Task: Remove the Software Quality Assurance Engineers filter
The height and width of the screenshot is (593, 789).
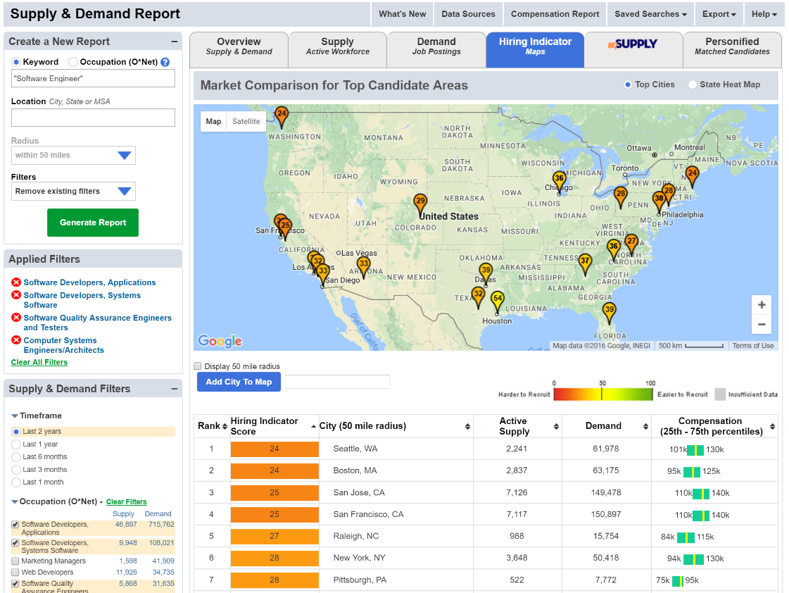Action: tap(16, 318)
